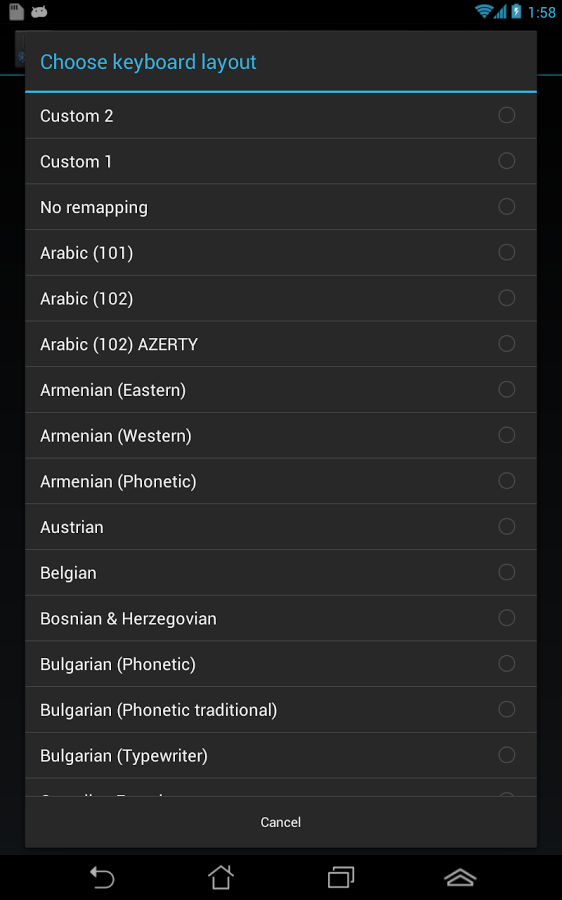This screenshot has width=562, height=900.
Task: Tap the Home navigation icon
Action: (x=221, y=877)
